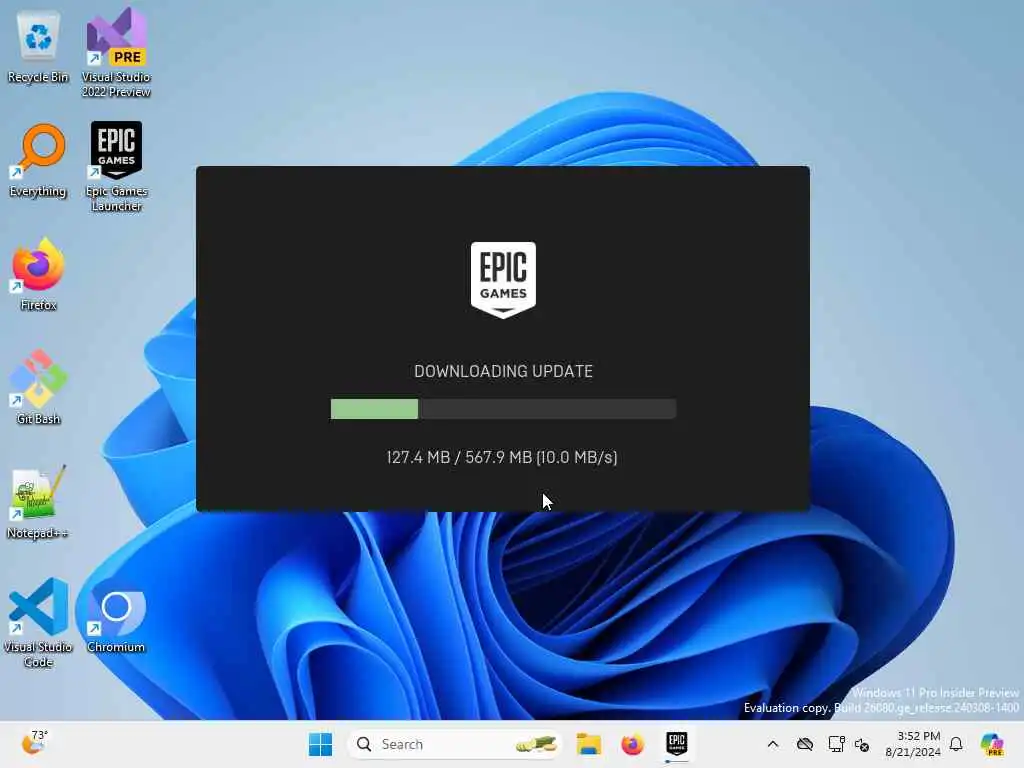Click the Epic Games logo in updater

(503, 280)
